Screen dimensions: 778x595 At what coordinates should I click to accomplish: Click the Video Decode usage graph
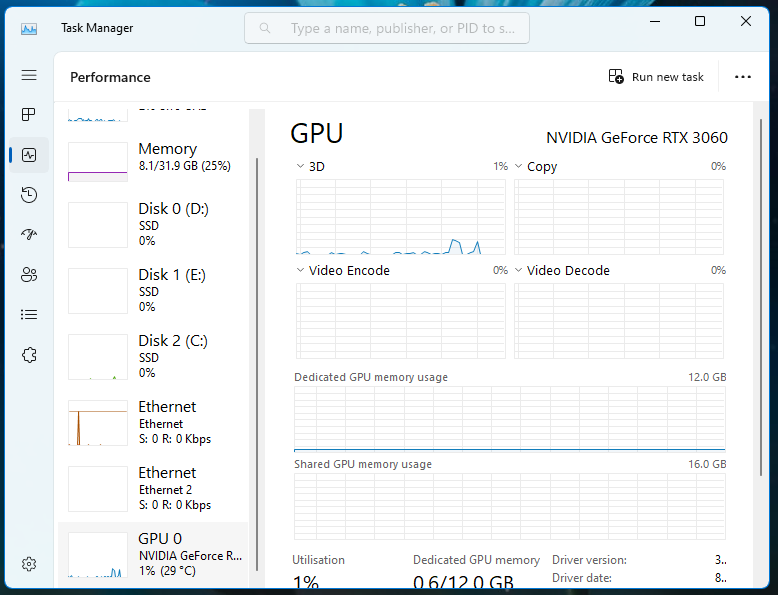[x=619, y=321]
